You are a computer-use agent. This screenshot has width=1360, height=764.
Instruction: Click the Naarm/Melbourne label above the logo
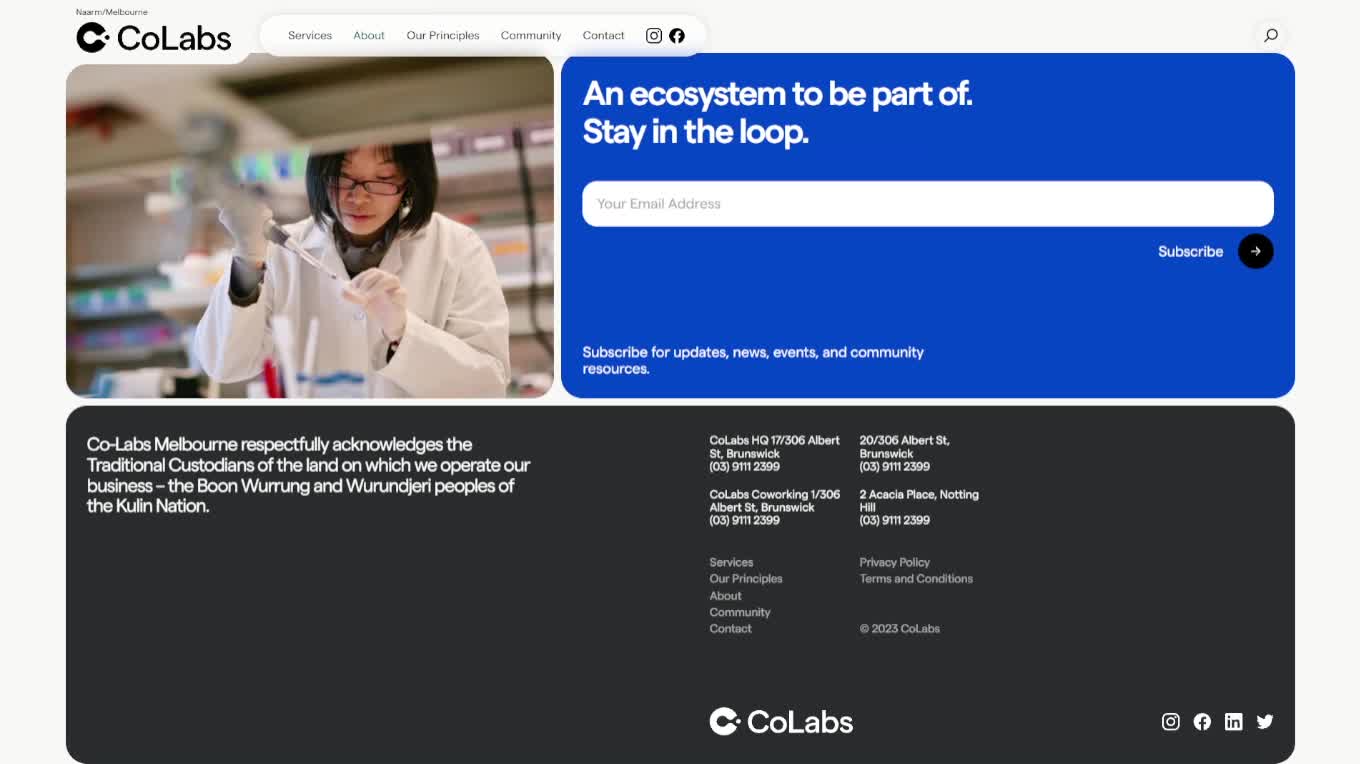112,12
